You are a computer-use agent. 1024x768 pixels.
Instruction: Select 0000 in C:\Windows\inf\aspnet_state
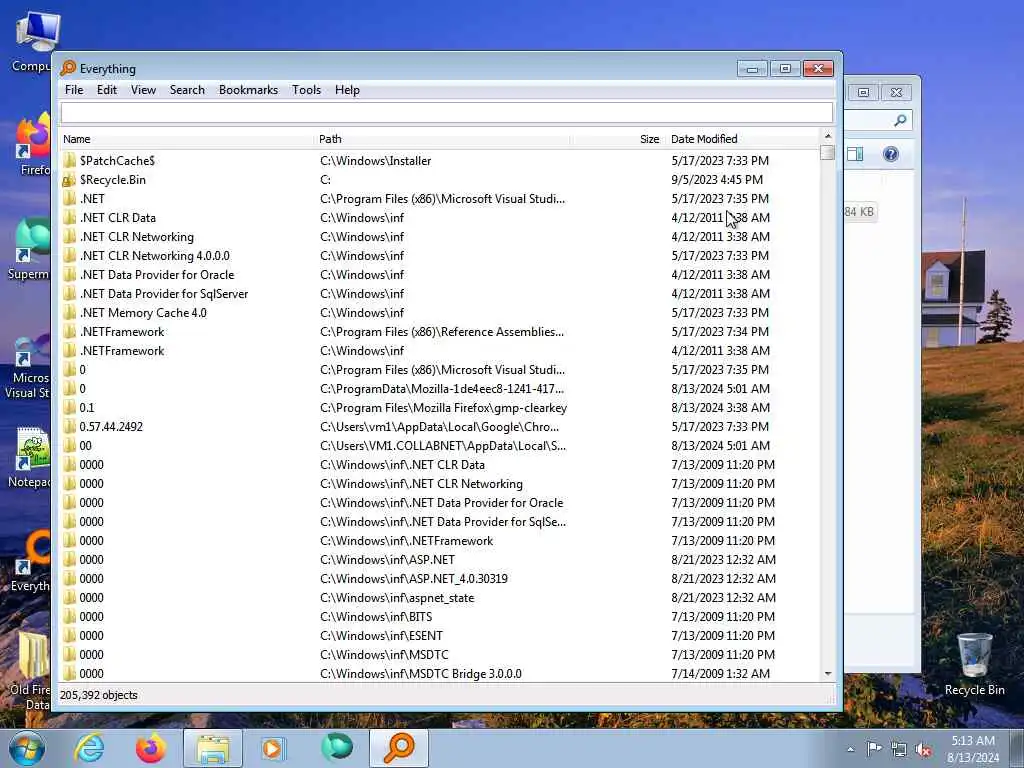(x=91, y=597)
